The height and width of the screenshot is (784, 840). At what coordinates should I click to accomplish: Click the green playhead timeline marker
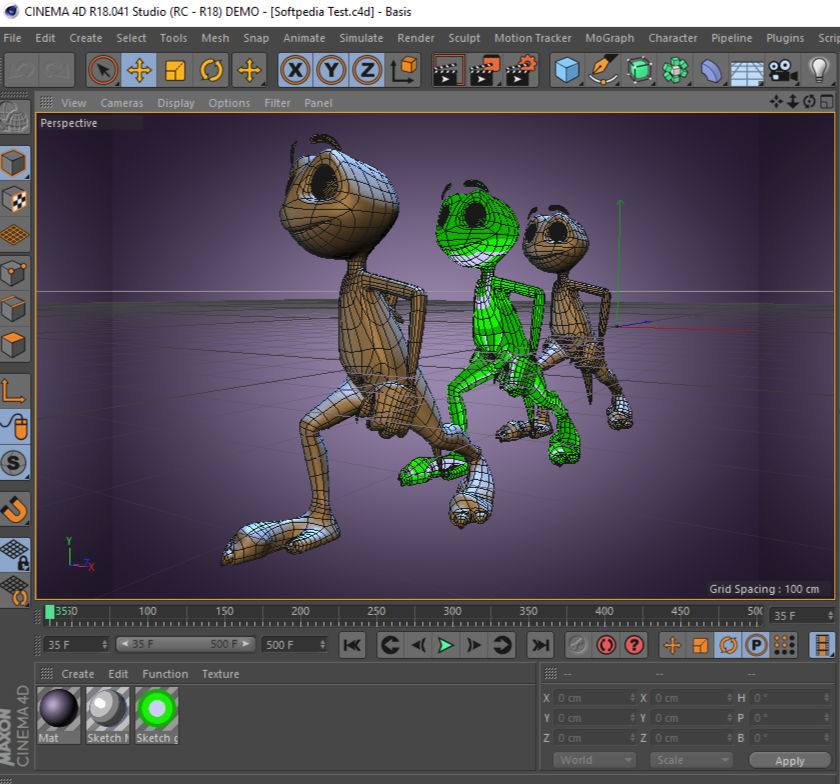pos(50,611)
